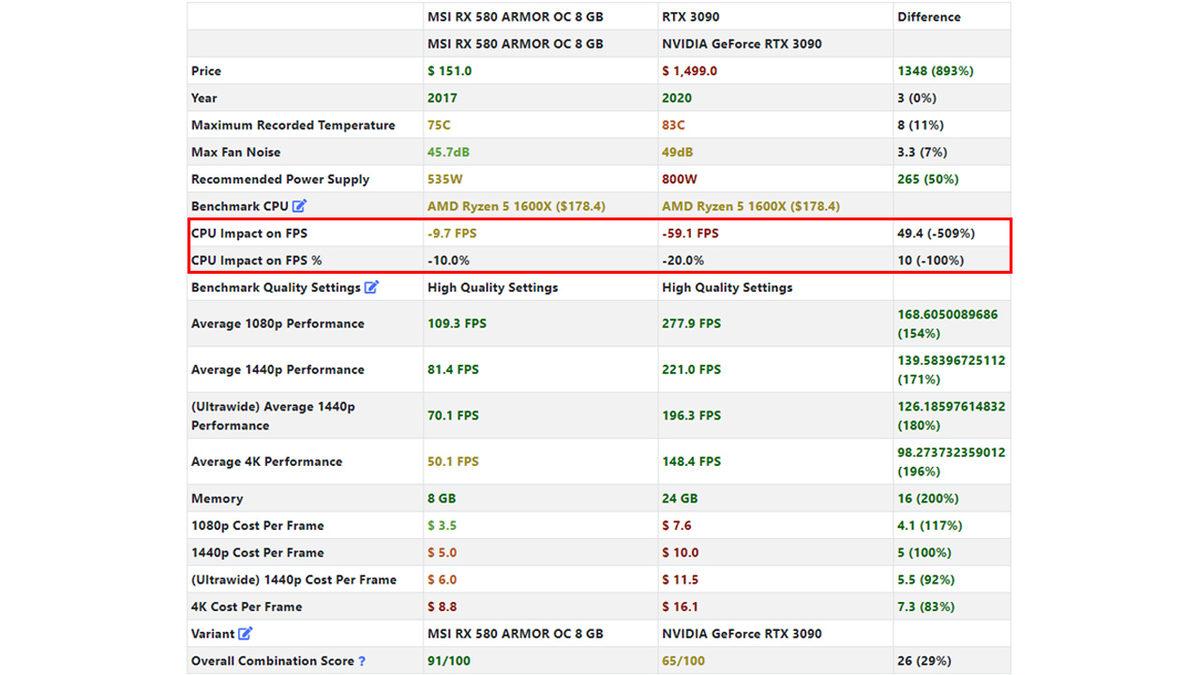Select the 4K Cost Per Frame label
The image size is (1200, 675).
pos(246,606)
